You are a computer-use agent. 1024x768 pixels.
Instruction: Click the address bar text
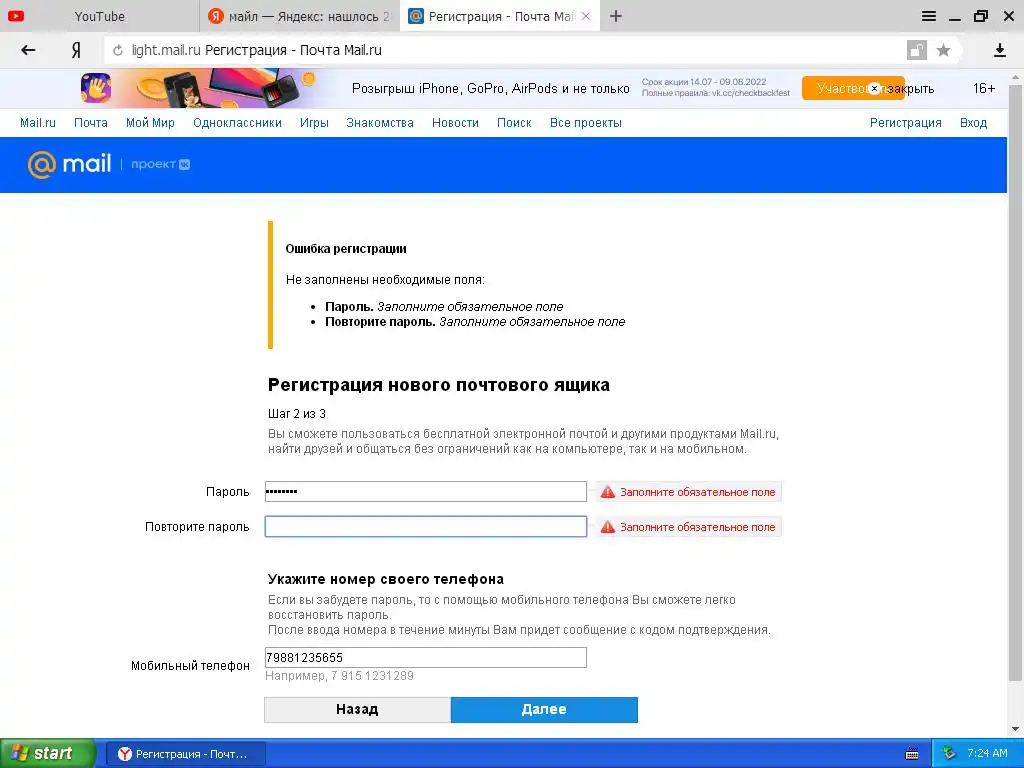click(x=257, y=50)
